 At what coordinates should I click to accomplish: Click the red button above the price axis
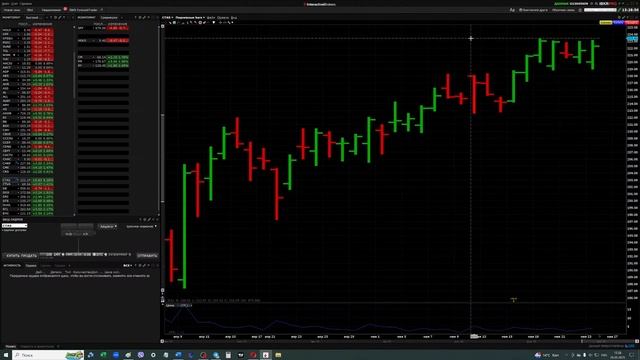click(x=632, y=22)
